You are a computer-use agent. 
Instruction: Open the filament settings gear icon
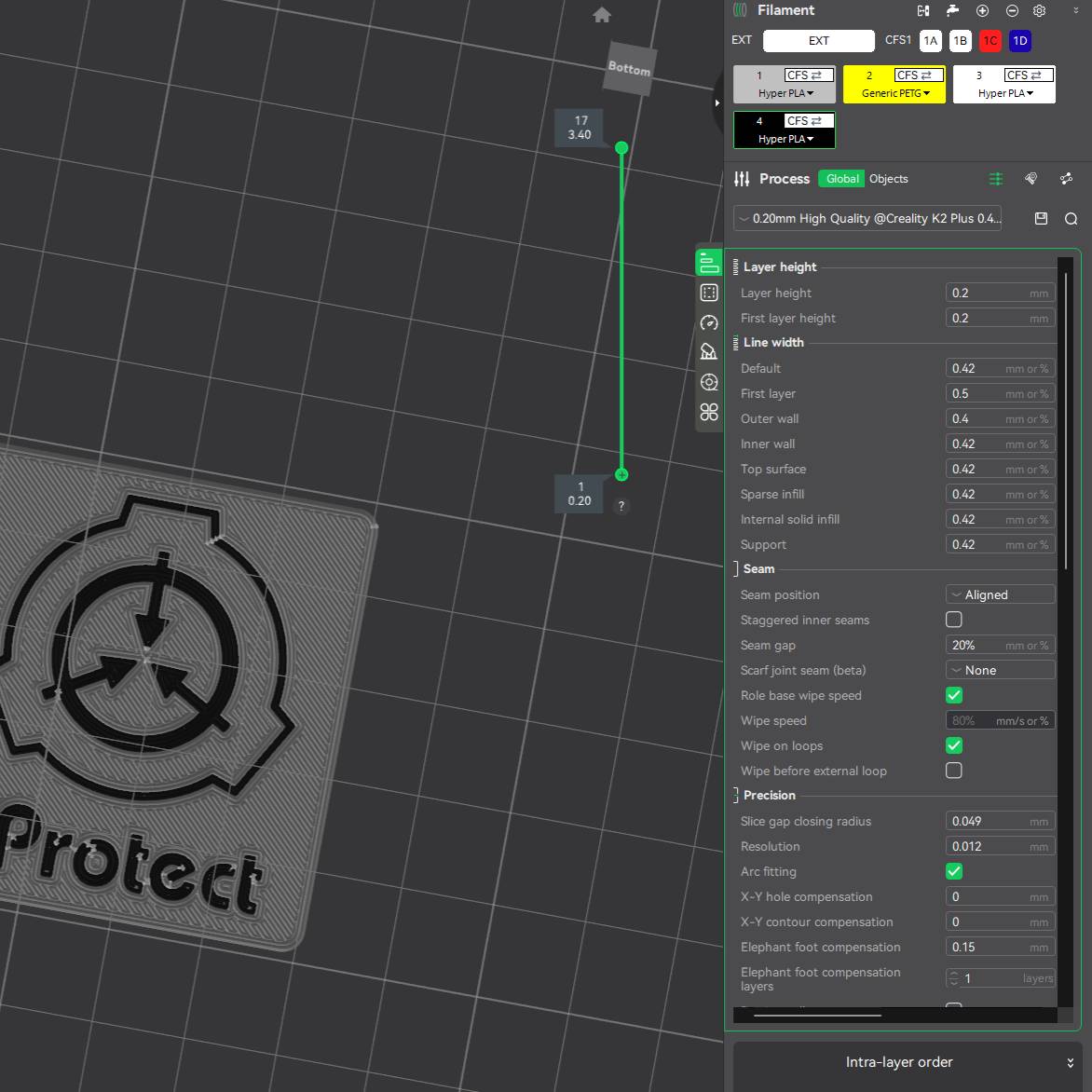tap(1040, 10)
